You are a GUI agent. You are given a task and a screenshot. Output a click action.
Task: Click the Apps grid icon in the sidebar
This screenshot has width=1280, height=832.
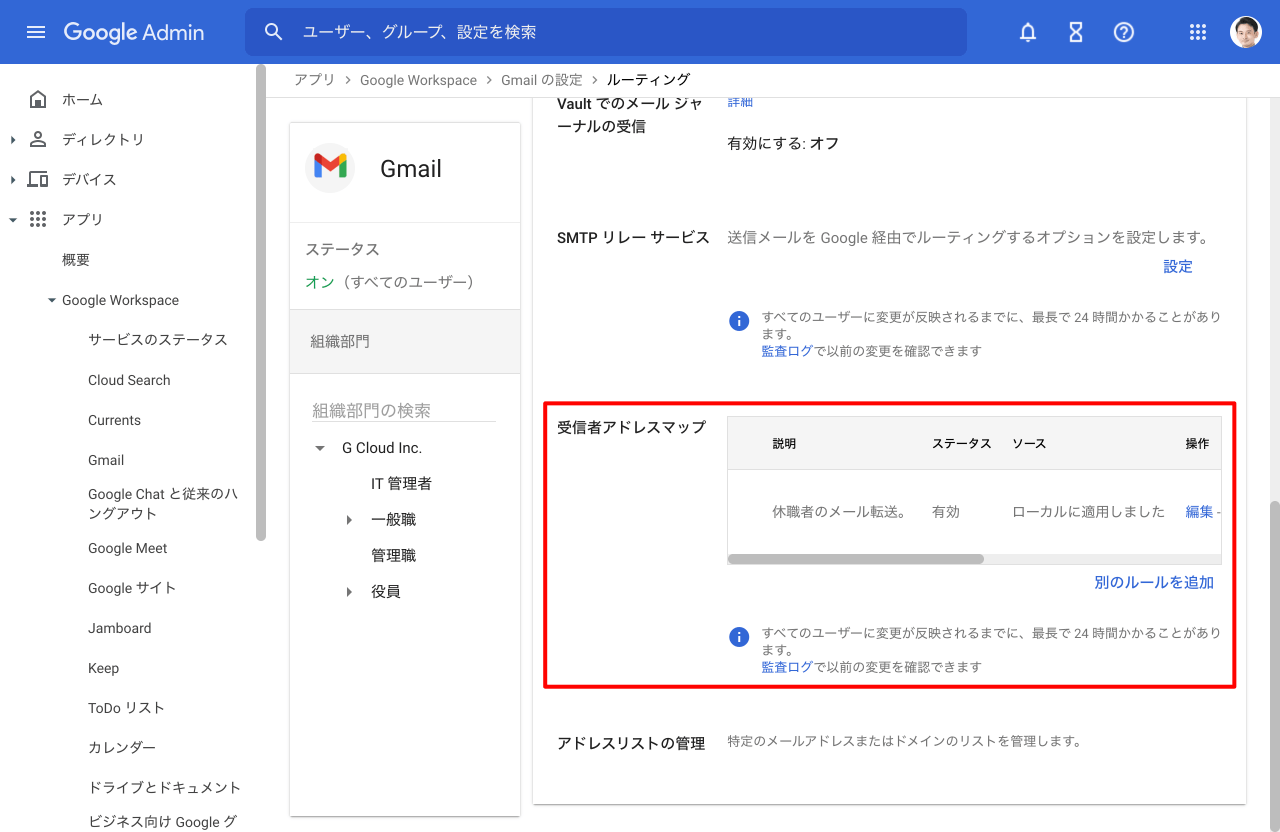(38, 219)
